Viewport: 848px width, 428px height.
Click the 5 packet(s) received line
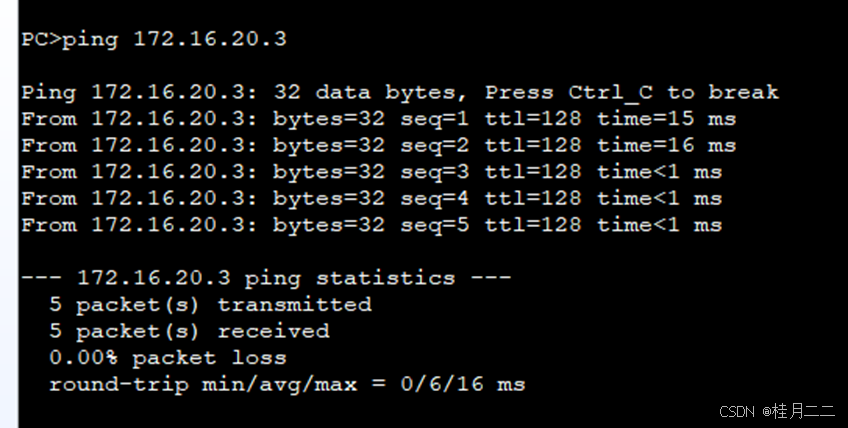(x=189, y=331)
